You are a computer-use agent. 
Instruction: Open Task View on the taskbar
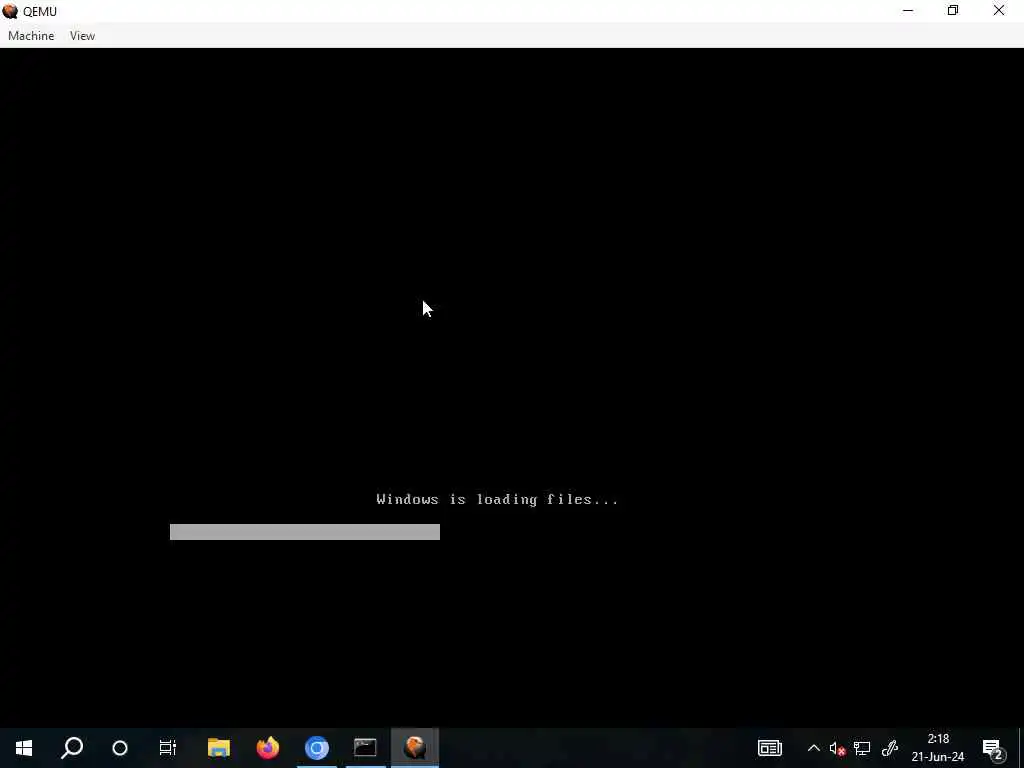pyautogui.click(x=168, y=748)
